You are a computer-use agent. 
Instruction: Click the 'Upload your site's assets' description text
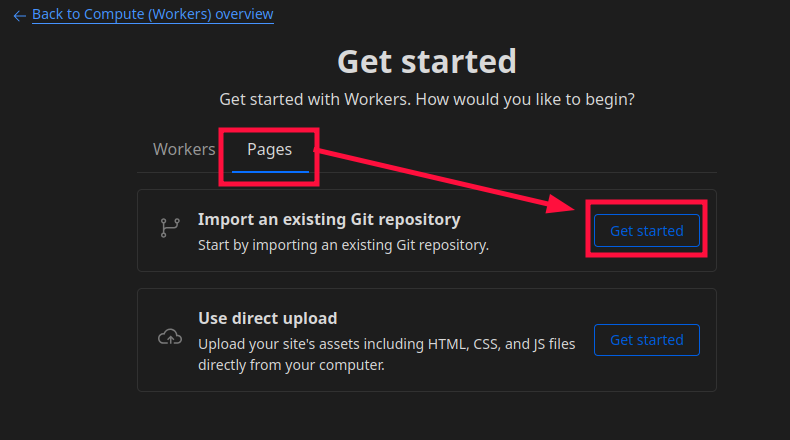pyautogui.click(x=385, y=344)
